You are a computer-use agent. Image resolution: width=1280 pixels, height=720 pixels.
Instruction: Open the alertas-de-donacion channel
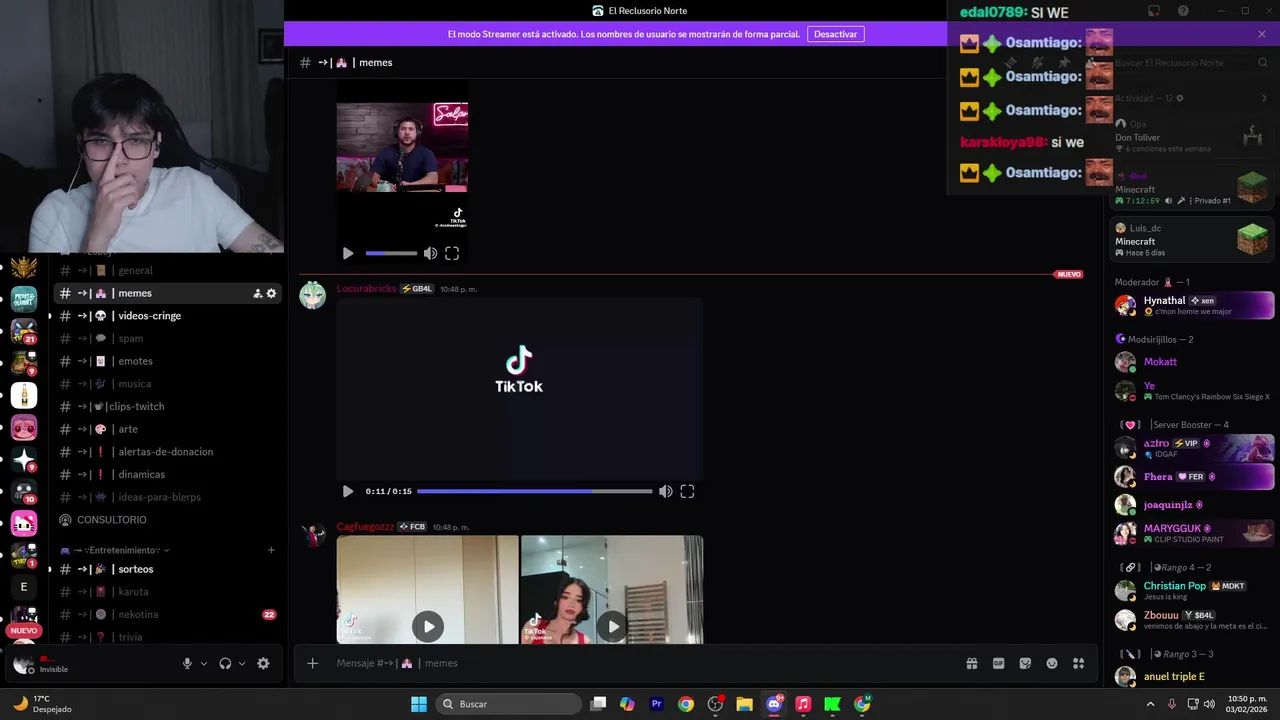click(166, 451)
